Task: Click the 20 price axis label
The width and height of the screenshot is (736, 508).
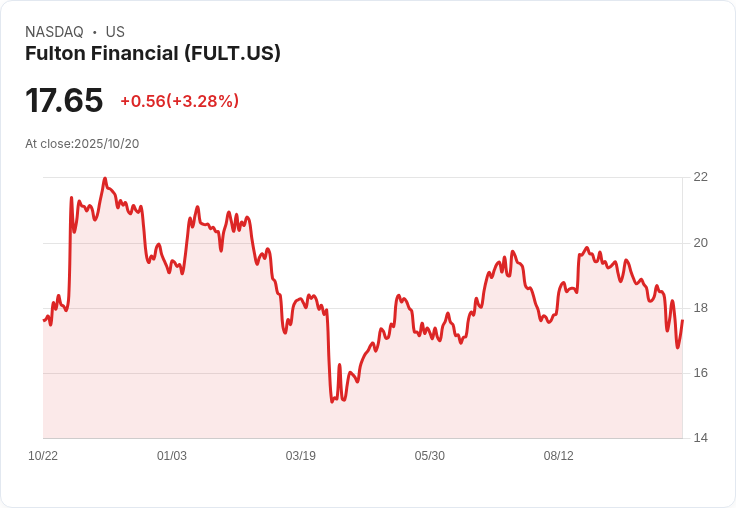Action: [700, 243]
